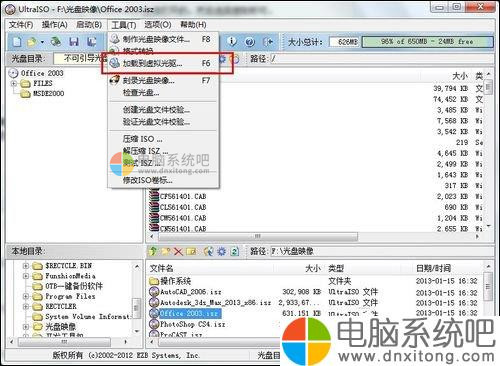Click the blue info toolbar icon
Screen dimensions: 500x366
tap(232, 42)
